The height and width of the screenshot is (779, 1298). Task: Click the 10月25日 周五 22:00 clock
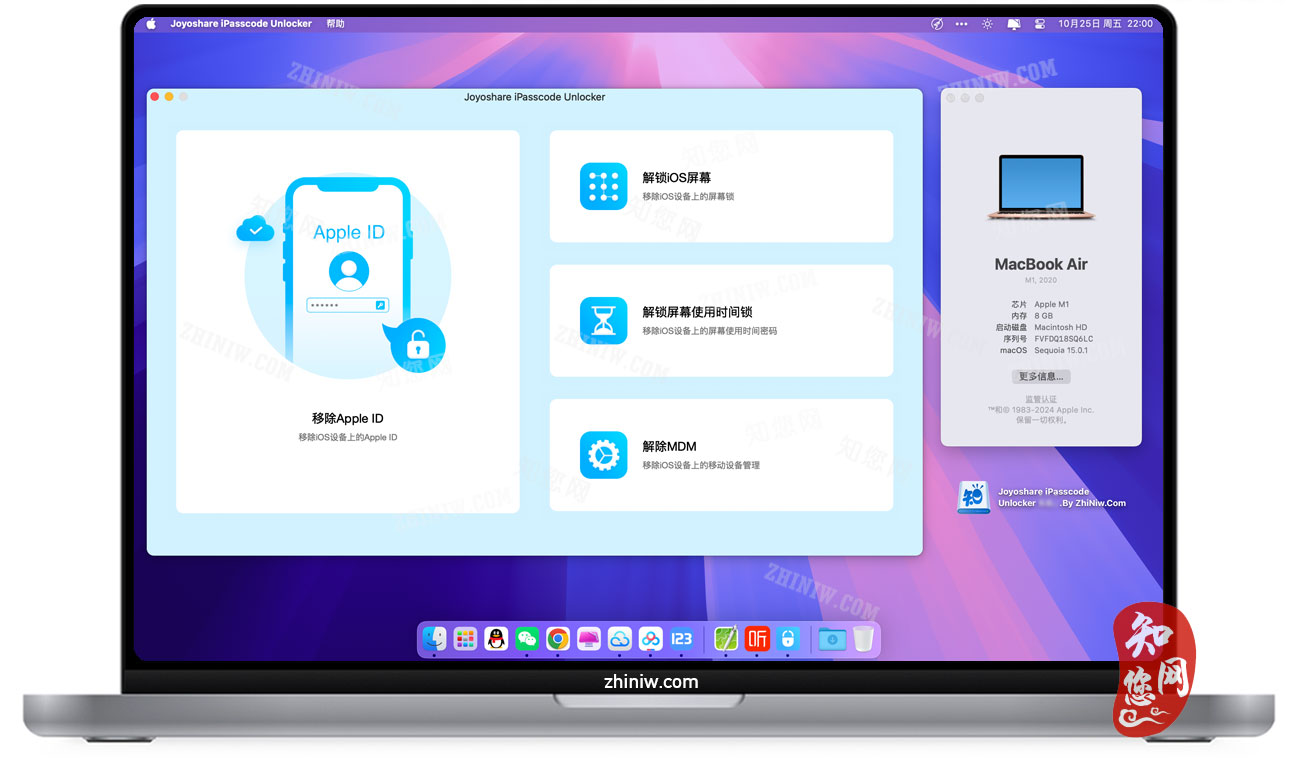pos(1106,24)
